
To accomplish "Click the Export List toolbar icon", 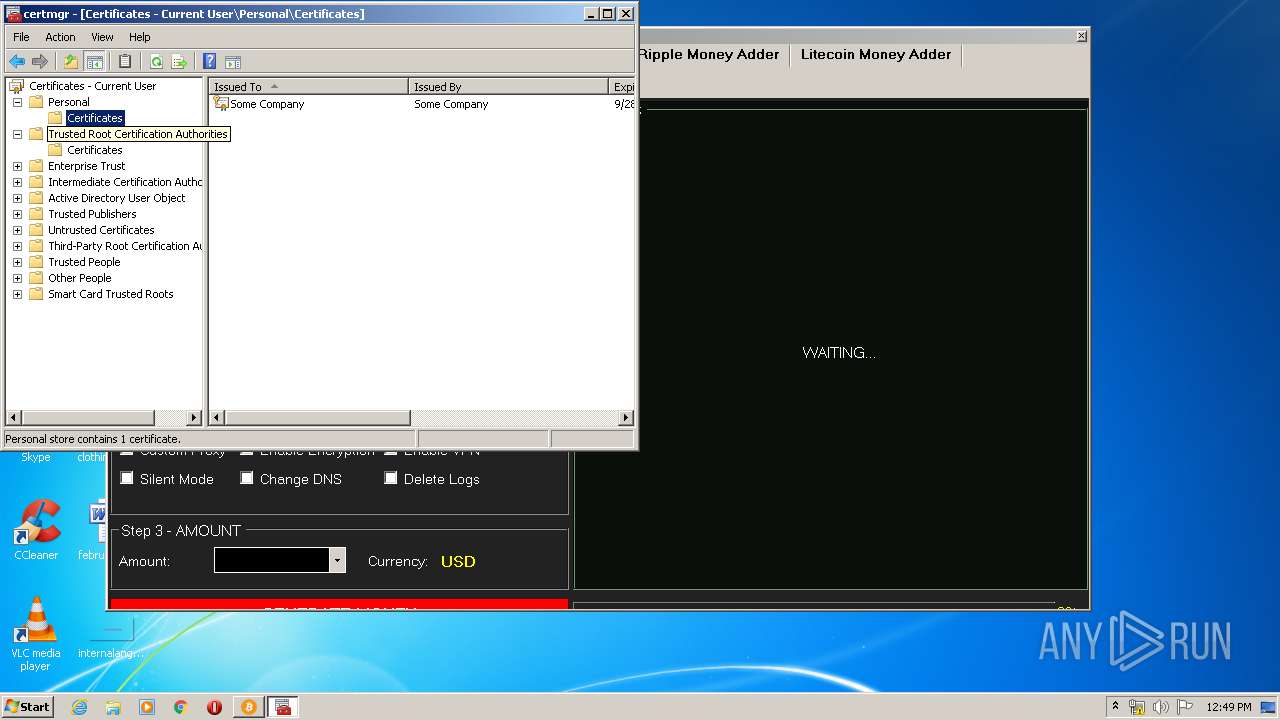I will [x=179, y=62].
